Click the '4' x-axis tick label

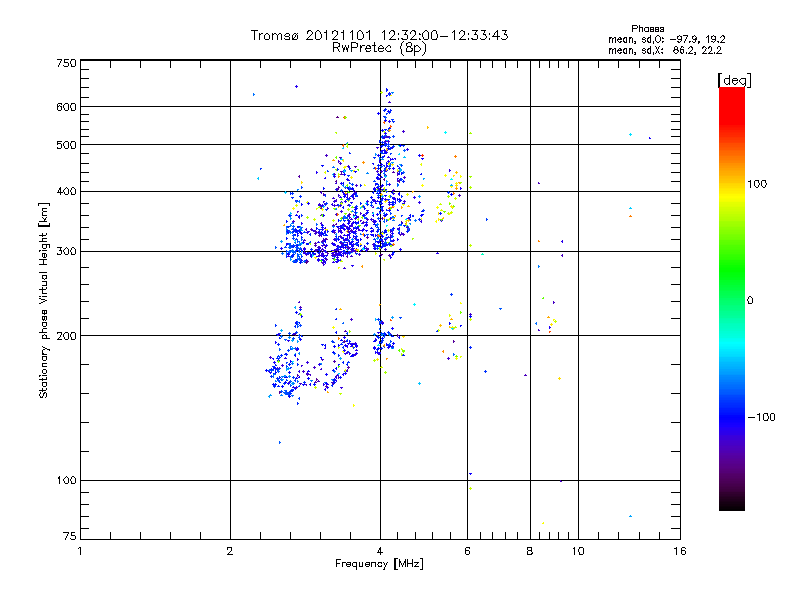(x=380, y=551)
